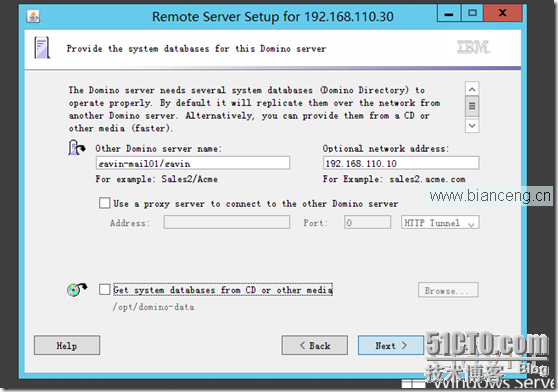The width and height of the screenshot is (558, 392).
Task: Click the proxy Port field
Action: [367, 222]
